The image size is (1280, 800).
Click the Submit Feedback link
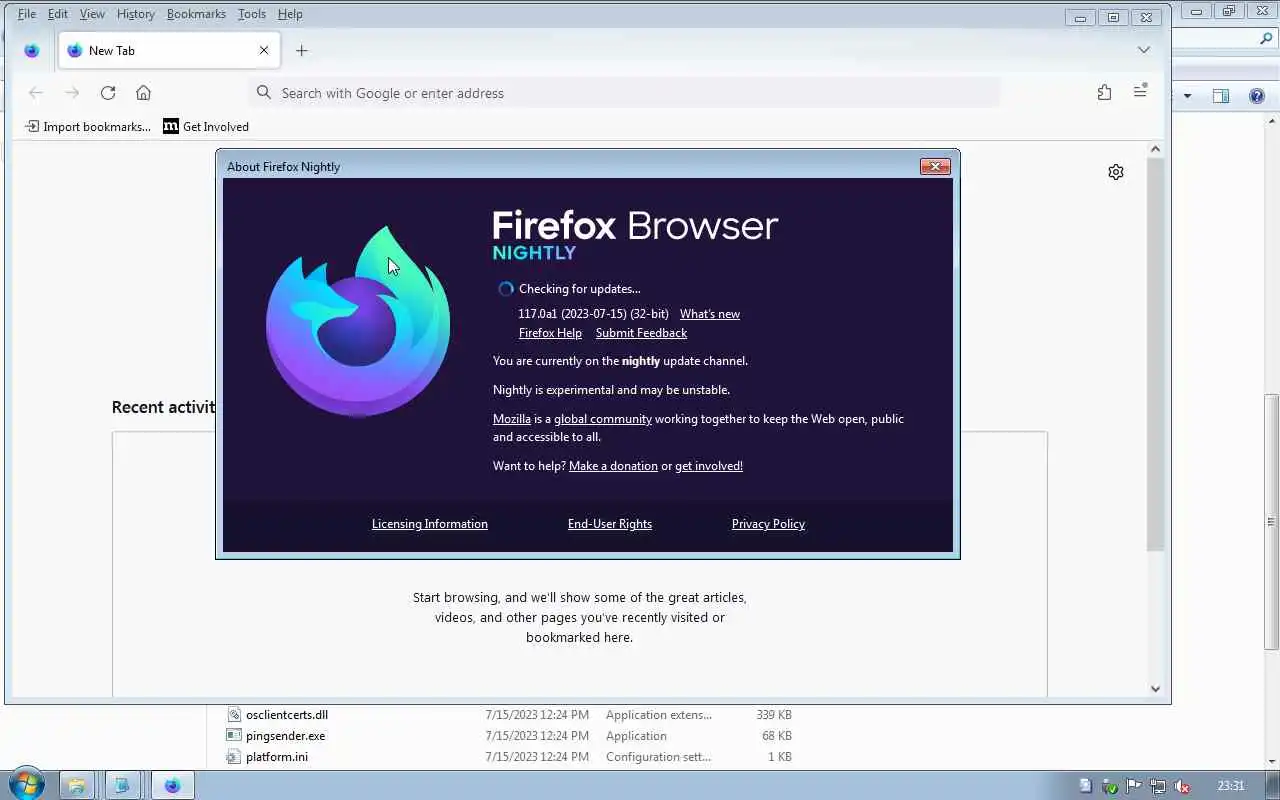[x=641, y=333]
